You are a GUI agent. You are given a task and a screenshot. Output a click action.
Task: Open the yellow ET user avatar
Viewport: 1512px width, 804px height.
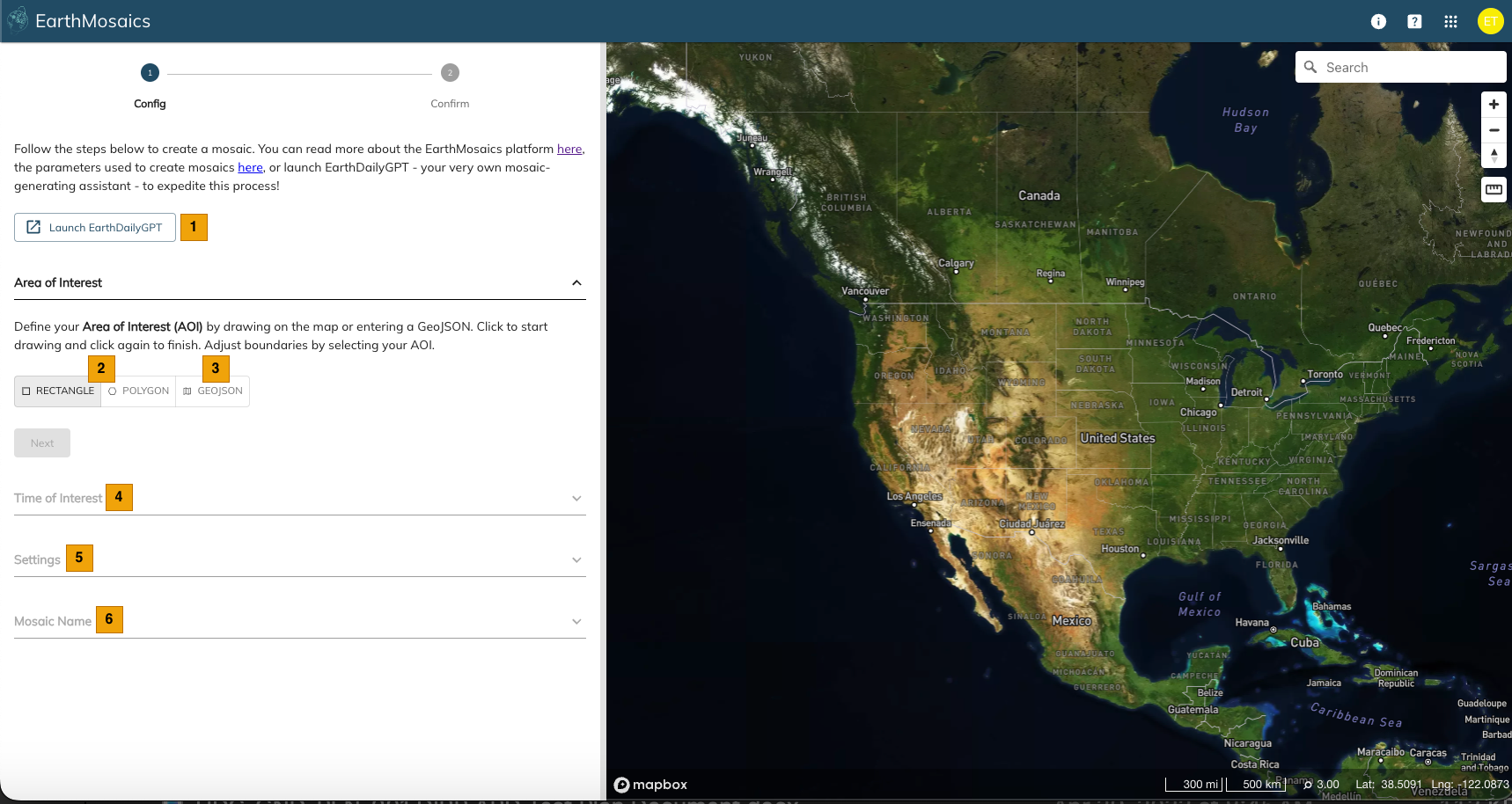1490,21
